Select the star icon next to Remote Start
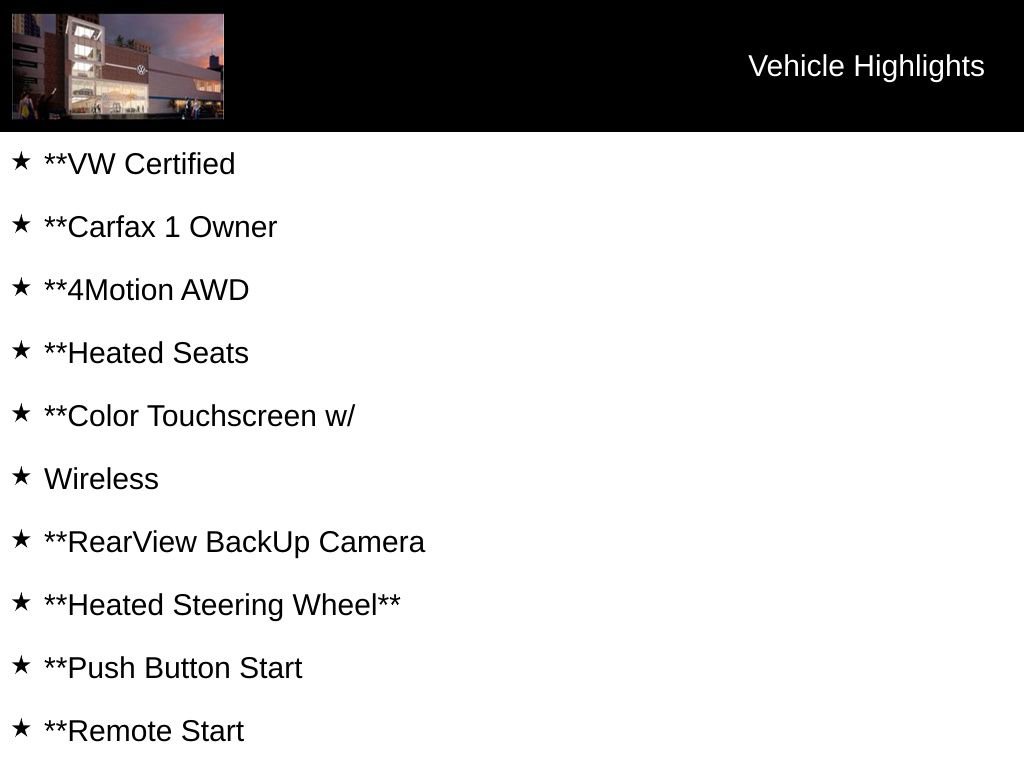Screen dimensions: 1024x768 click(x=21, y=728)
